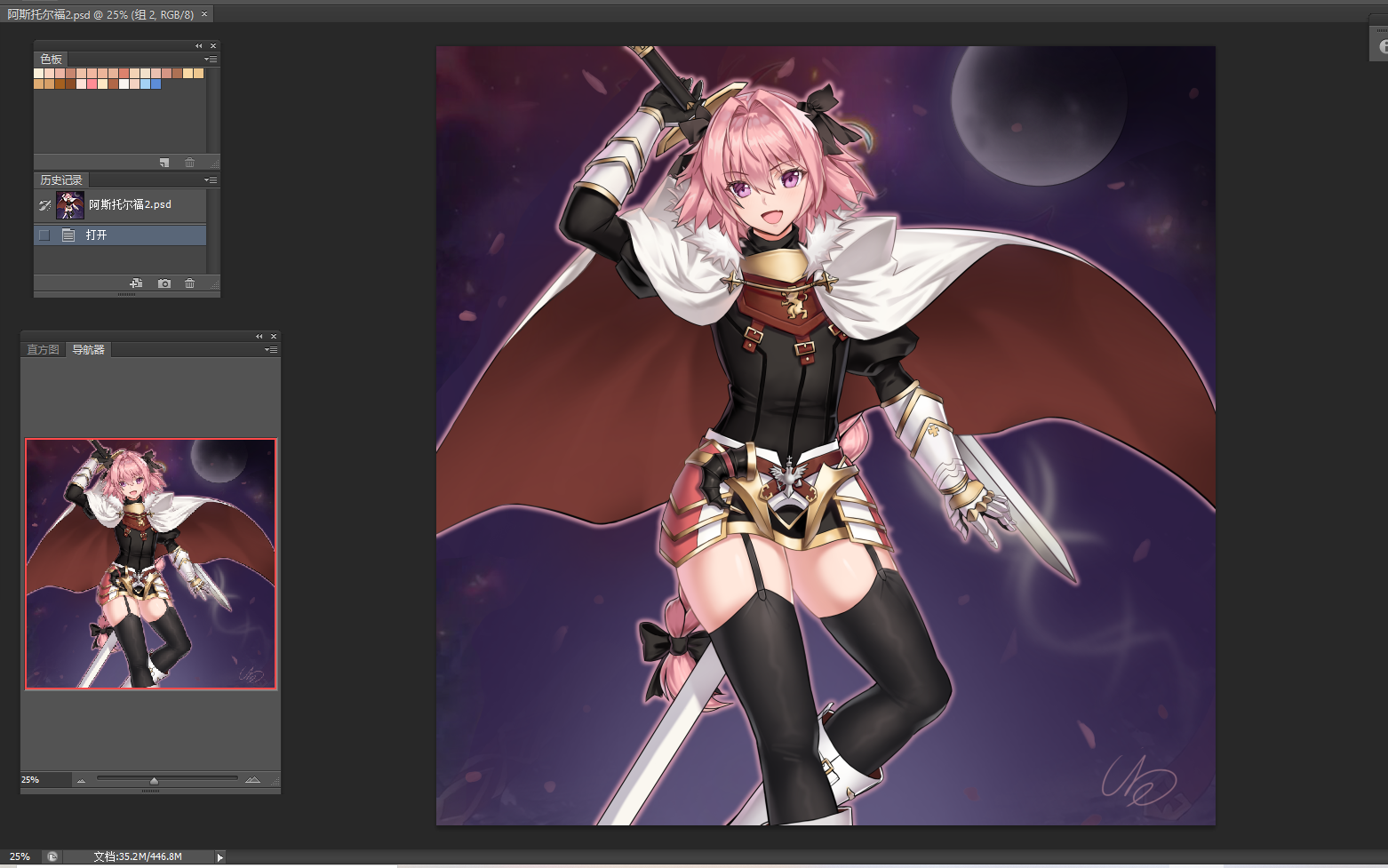Close the 导航器 panel group
This screenshot has width=1388, height=868.
pos(274,336)
